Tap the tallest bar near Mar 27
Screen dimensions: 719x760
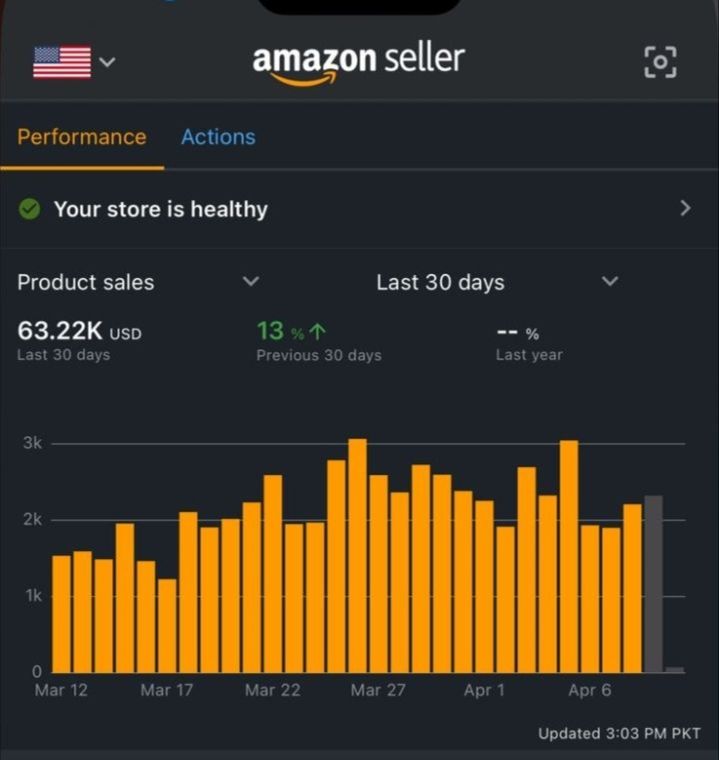tap(357, 555)
